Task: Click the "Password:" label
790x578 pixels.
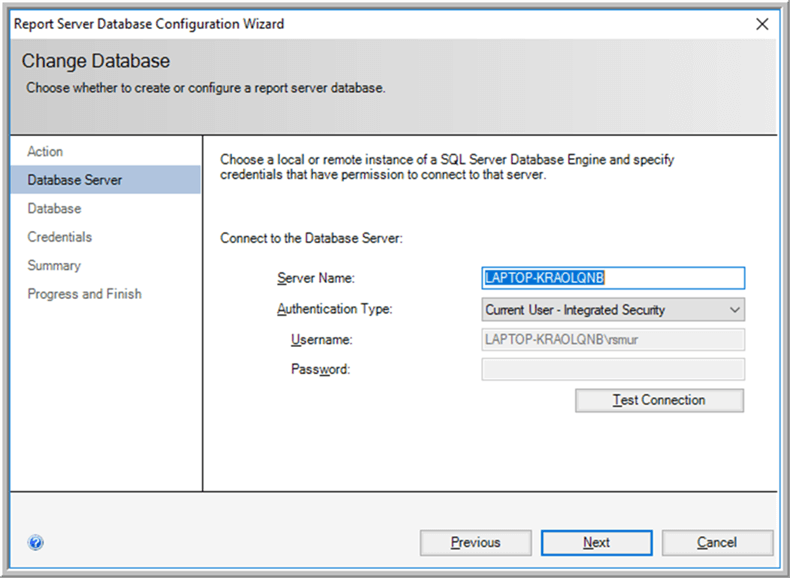Action: pyautogui.click(x=320, y=369)
